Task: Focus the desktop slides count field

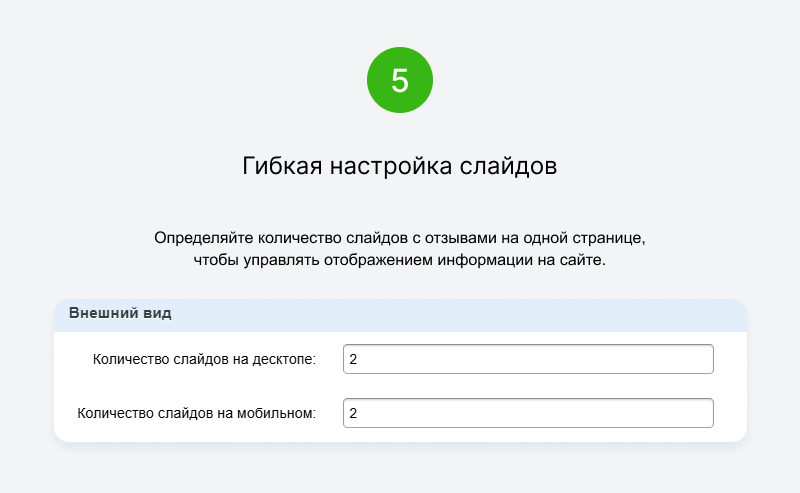Action: click(x=528, y=359)
